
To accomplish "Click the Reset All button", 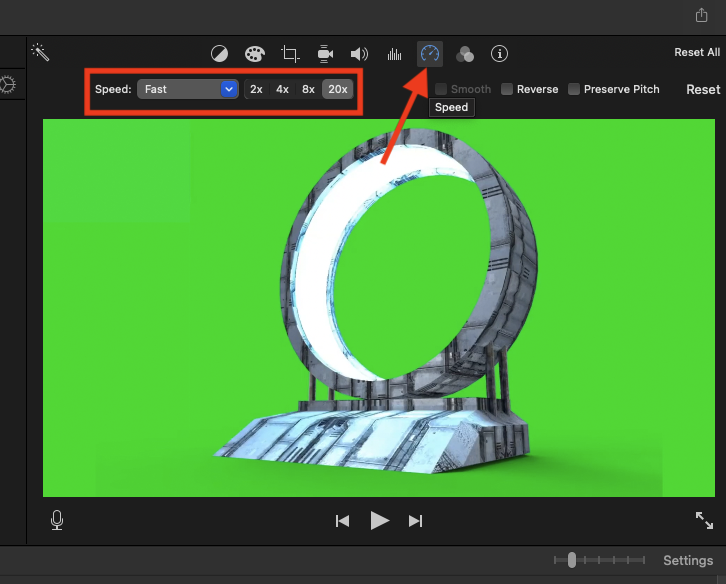I will click(696, 52).
